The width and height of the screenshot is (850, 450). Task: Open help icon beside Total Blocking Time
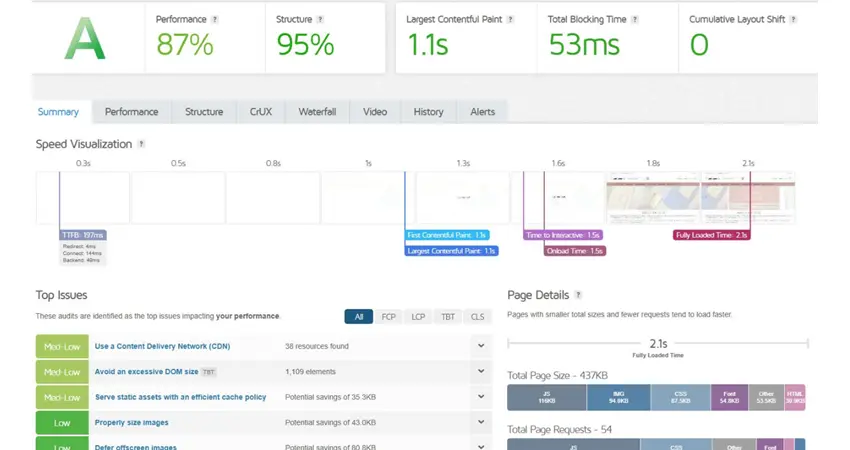[x=635, y=20]
